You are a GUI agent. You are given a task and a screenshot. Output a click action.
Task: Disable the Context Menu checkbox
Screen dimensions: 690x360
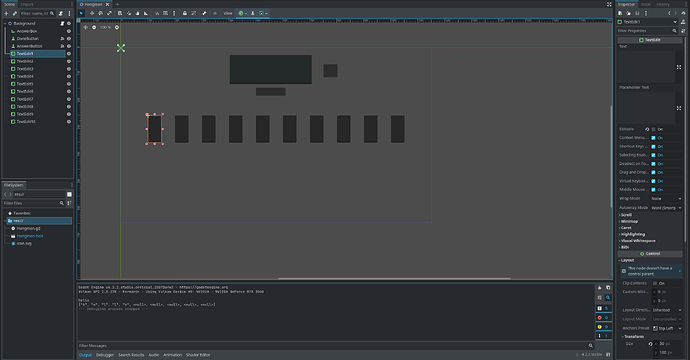click(653, 138)
